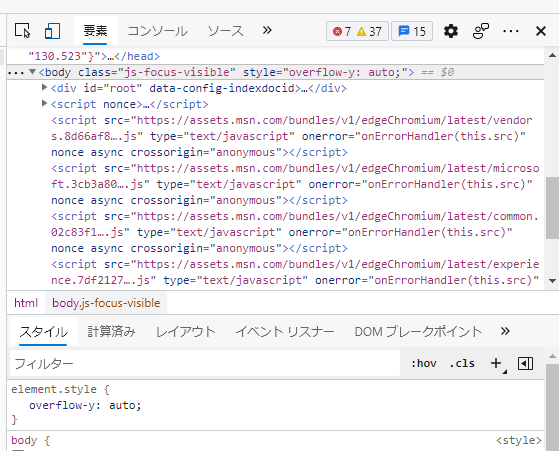Toggle the :hov element state panel
The height and width of the screenshot is (451, 559).
(424, 363)
